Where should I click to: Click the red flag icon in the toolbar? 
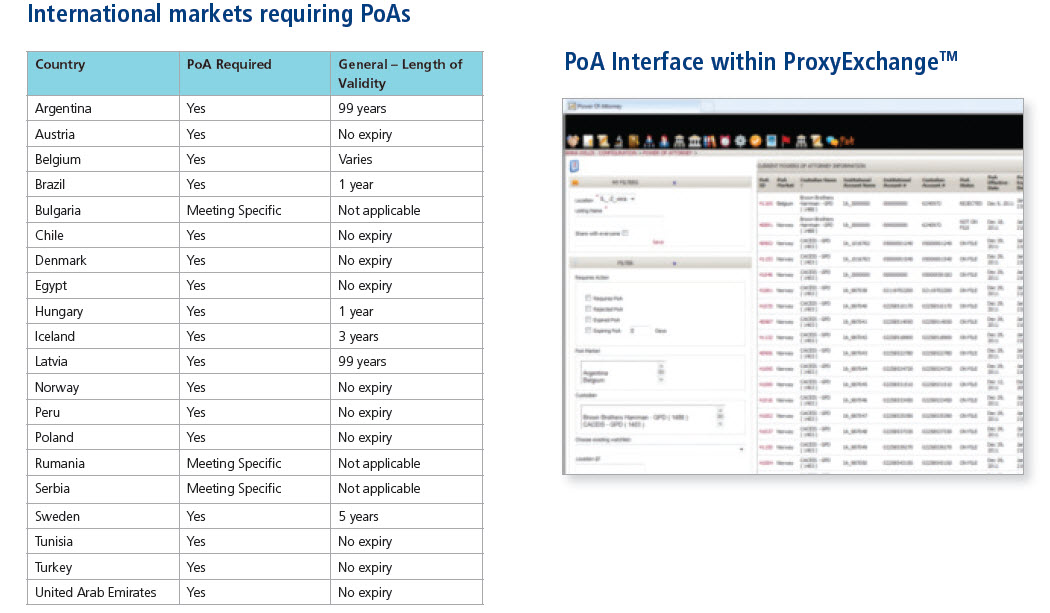point(787,141)
